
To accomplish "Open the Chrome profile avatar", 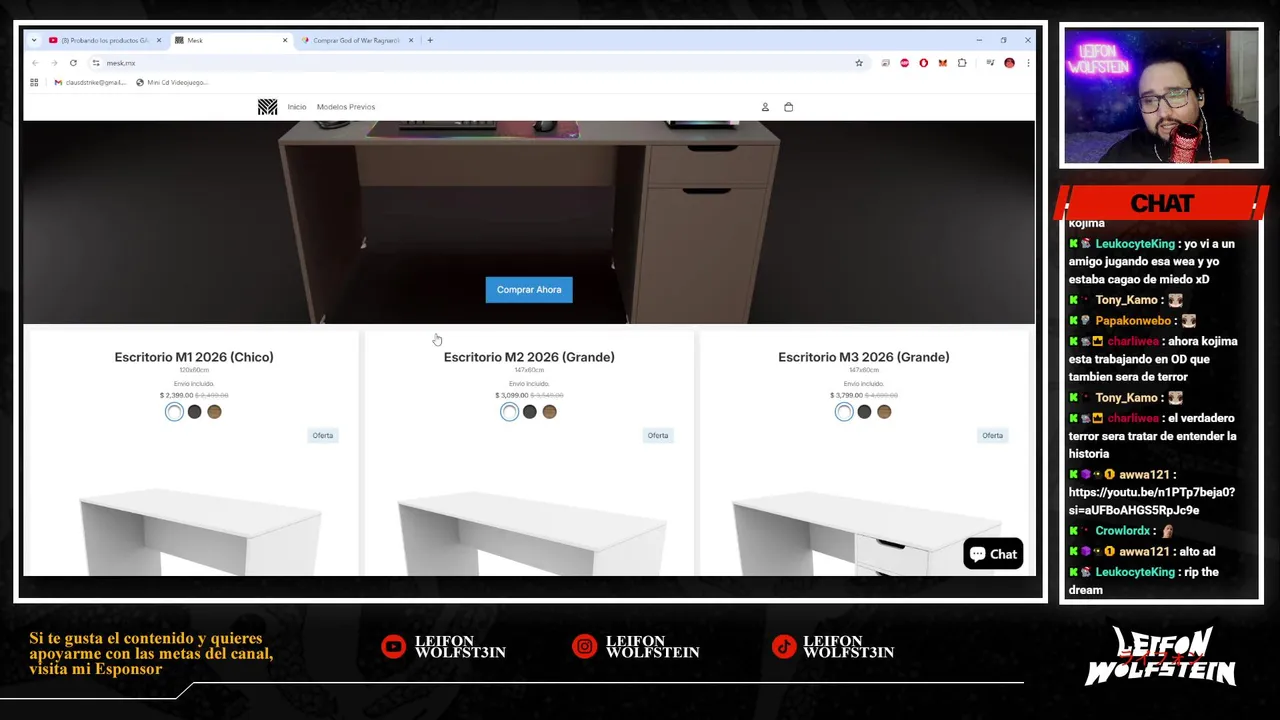I will 1009,63.
